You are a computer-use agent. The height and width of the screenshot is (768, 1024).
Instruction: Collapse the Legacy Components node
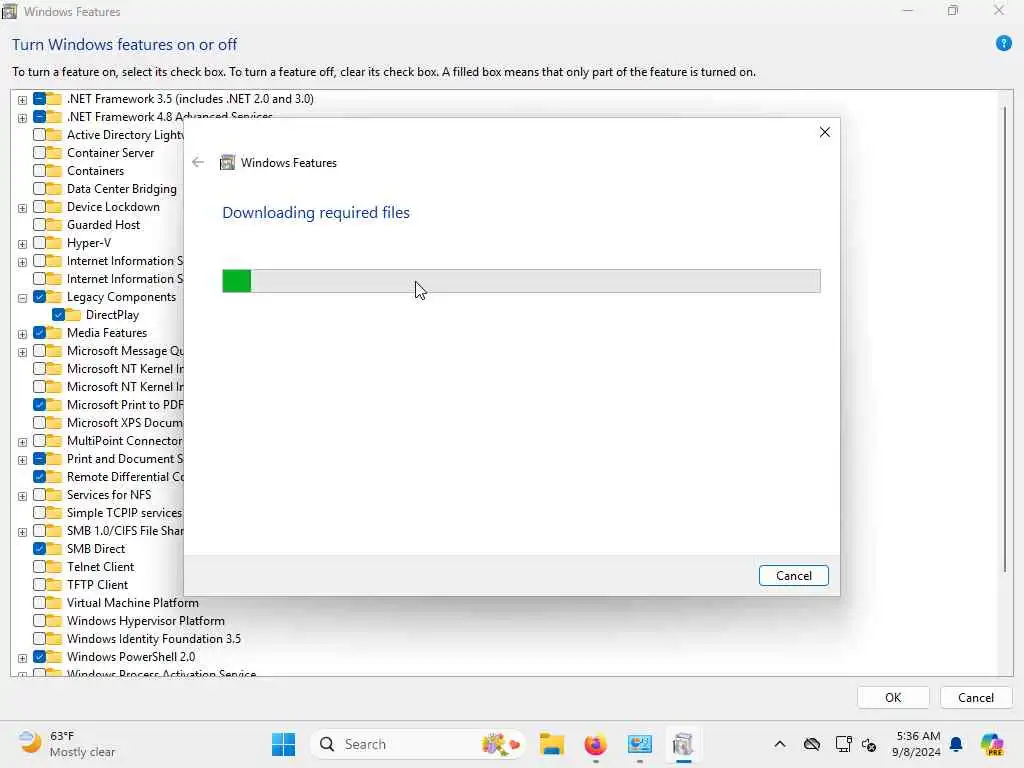point(22,298)
